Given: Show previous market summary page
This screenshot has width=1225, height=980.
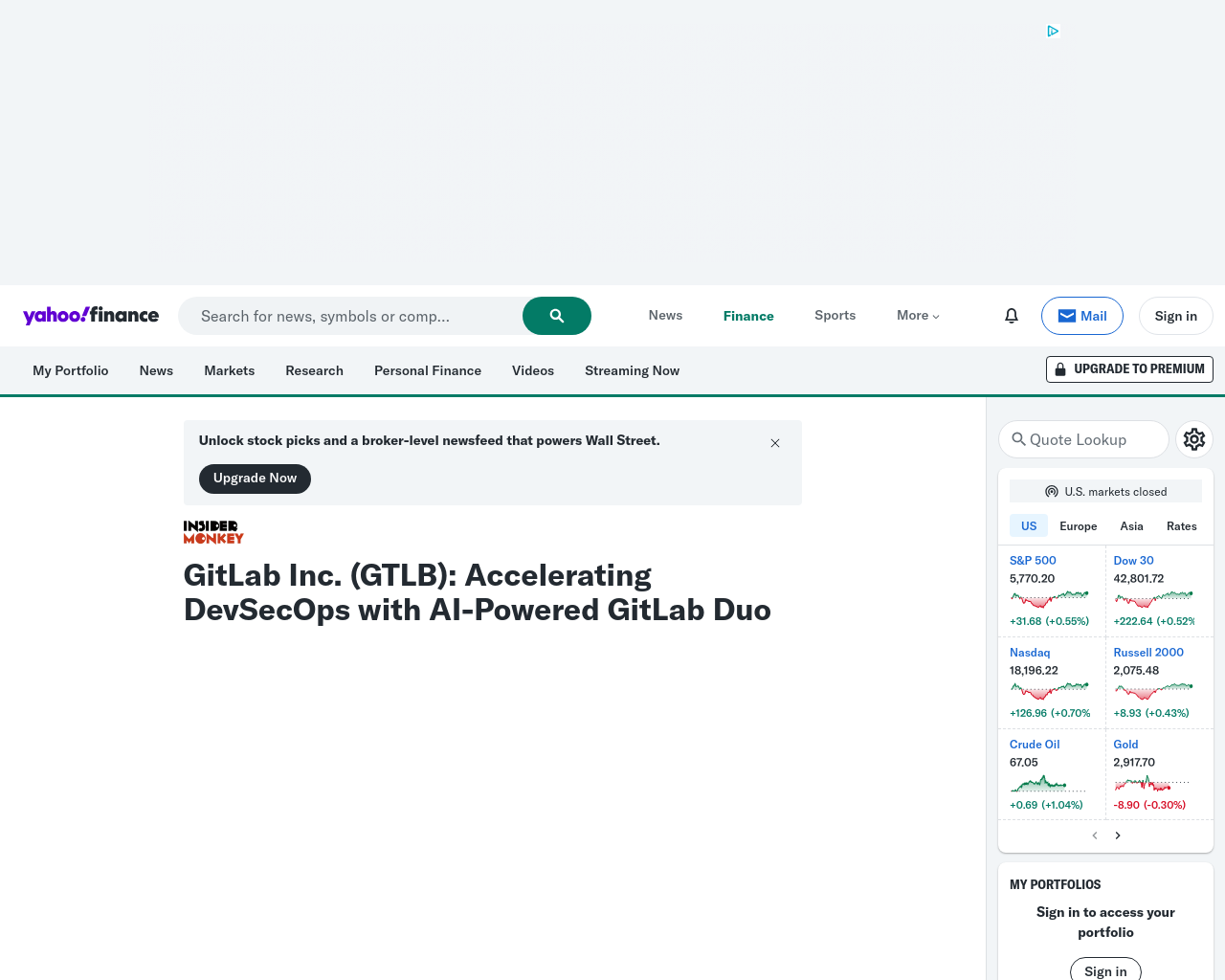Looking at the screenshot, I should [x=1095, y=835].
